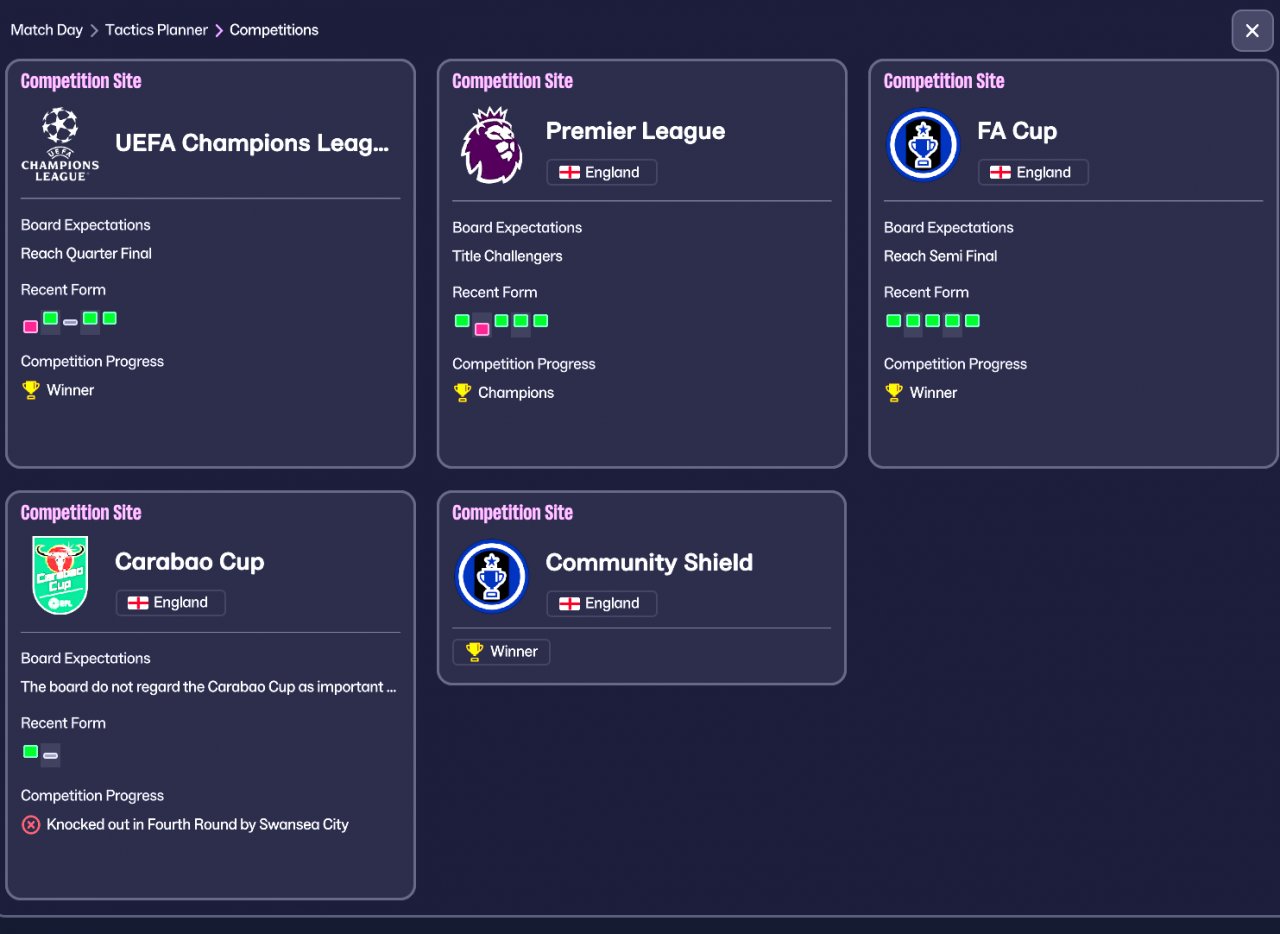
Task: Click 'Board Expectations' on the Premier League card
Action: pos(517,228)
